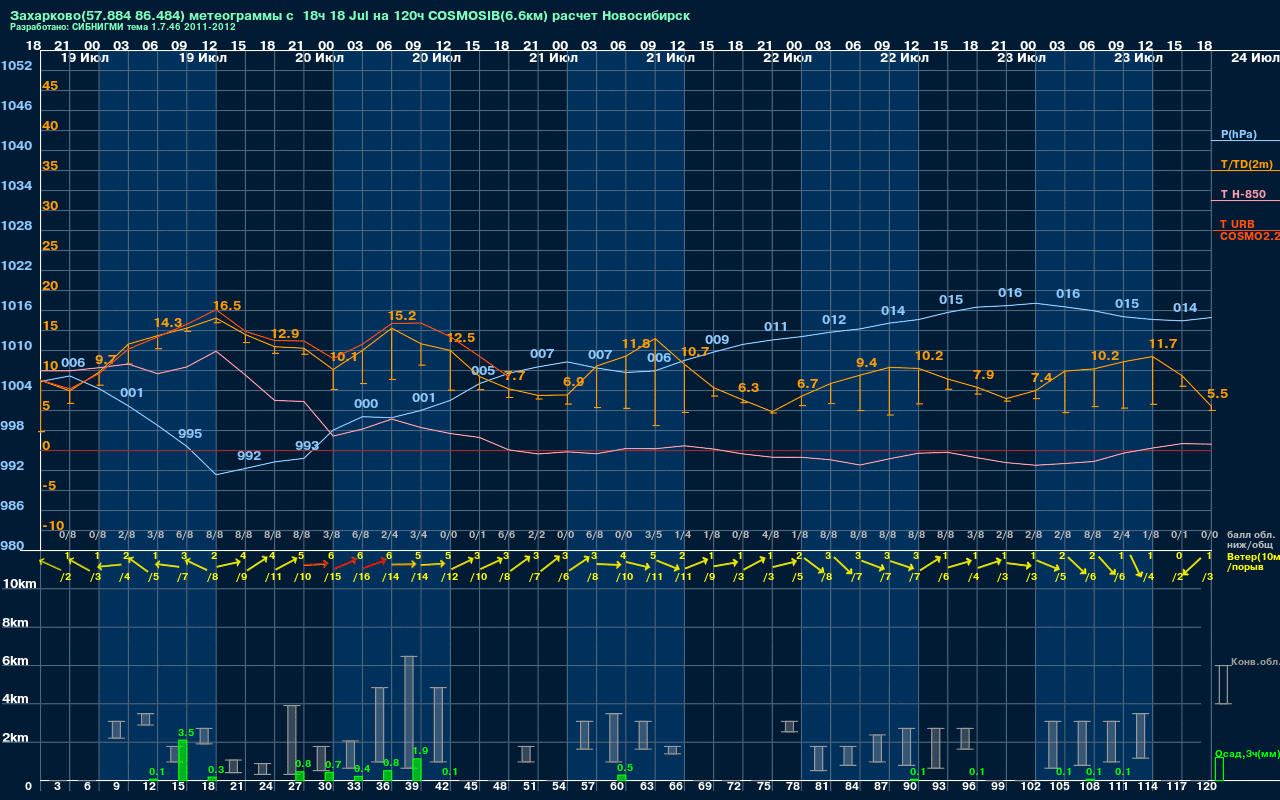Select the T H-850 legend label
The width and height of the screenshot is (1280, 800).
1242,194
